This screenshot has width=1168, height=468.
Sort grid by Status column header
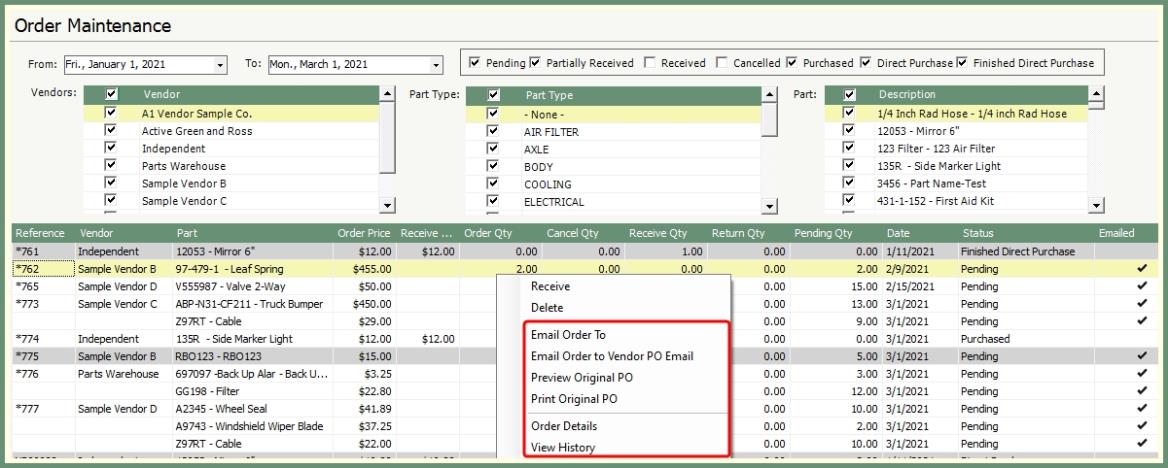tap(978, 233)
